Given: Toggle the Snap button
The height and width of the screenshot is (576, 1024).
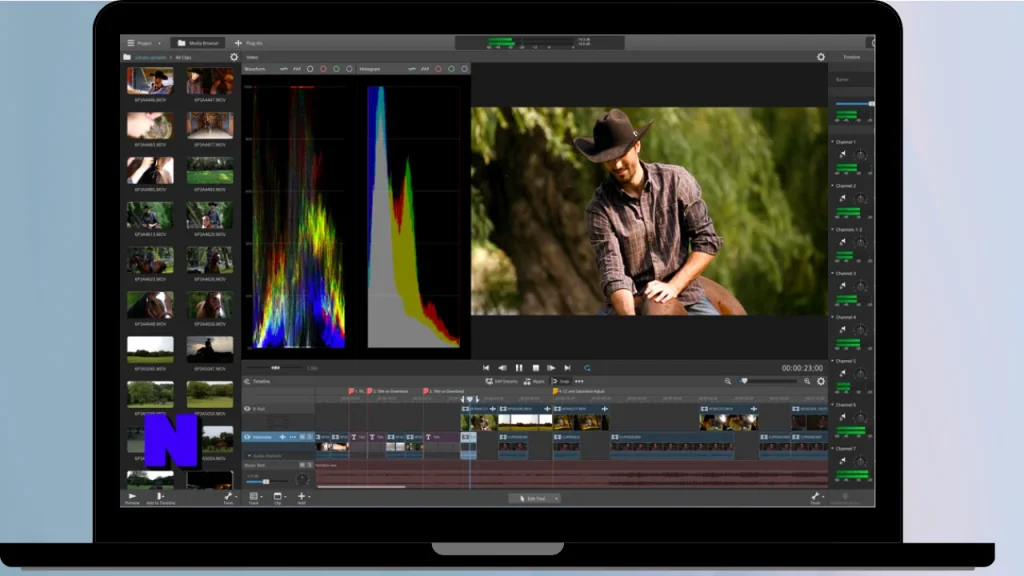Looking at the screenshot, I should (x=560, y=381).
